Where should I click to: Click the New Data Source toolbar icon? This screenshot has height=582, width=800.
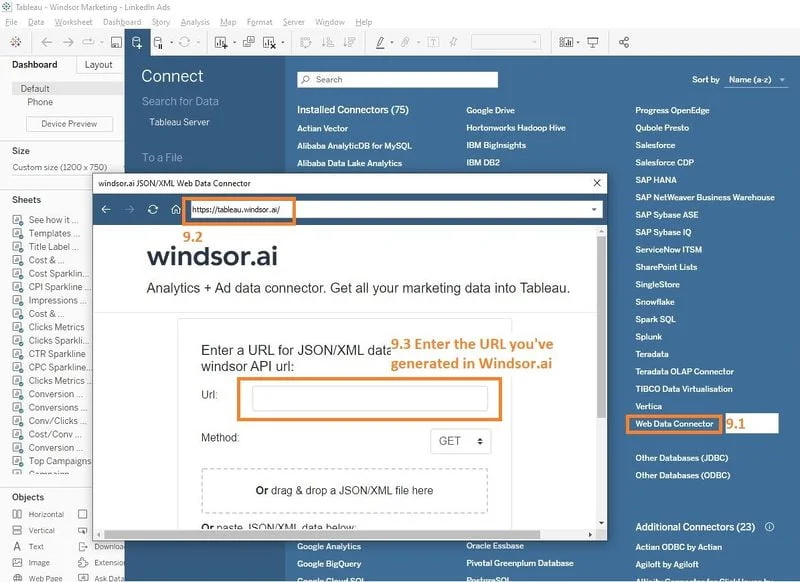(x=137, y=42)
